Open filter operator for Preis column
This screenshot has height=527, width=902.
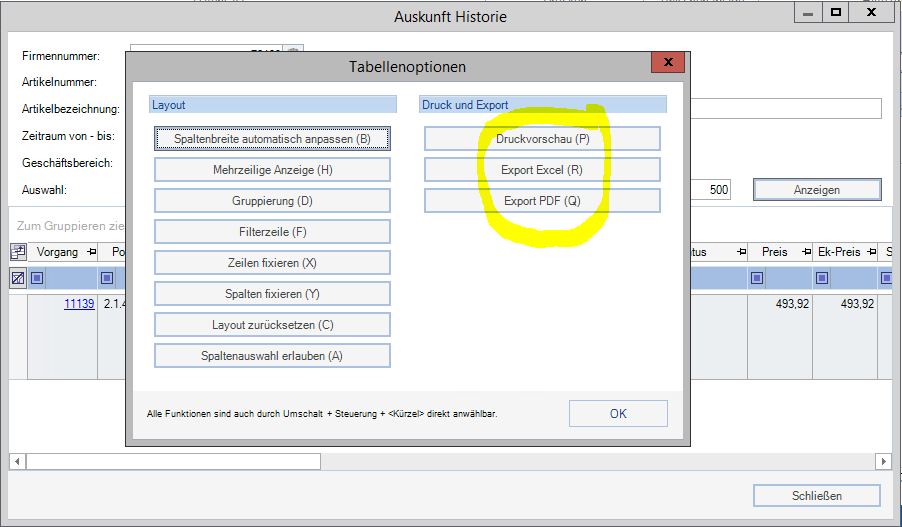click(x=757, y=278)
